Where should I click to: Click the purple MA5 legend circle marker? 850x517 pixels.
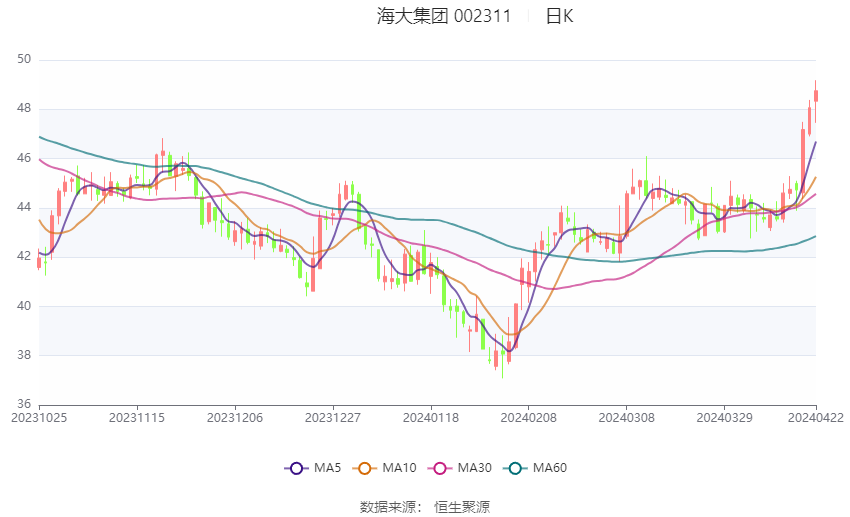pos(295,467)
